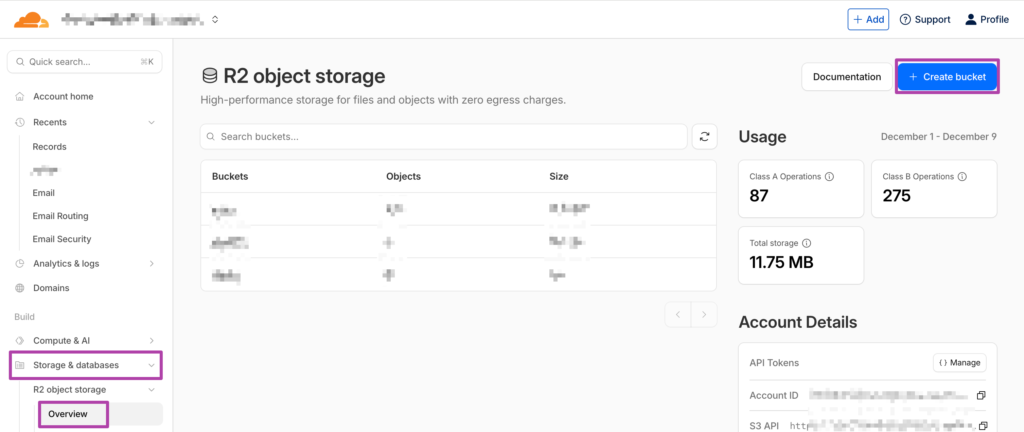The width and height of the screenshot is (1024, 432).
Task: Open the Documentation button
Action: 847,77
